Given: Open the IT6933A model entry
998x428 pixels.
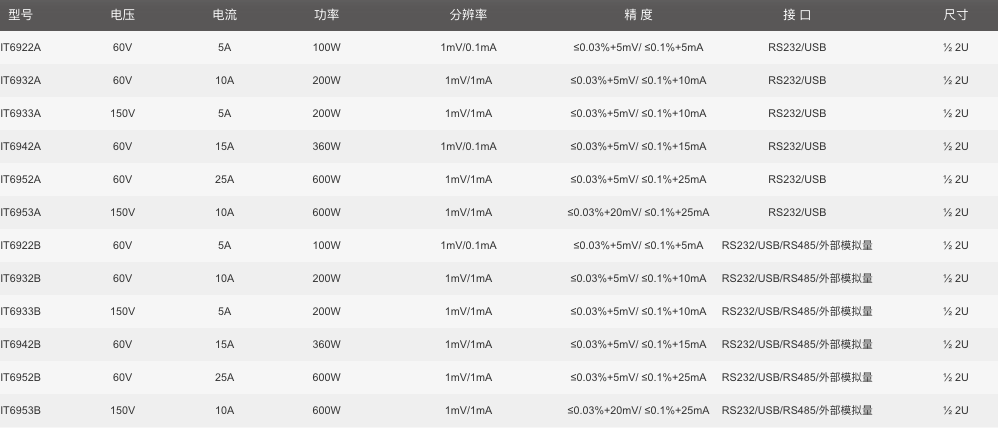Looking at the screenshot, I should tap(21, 114).
